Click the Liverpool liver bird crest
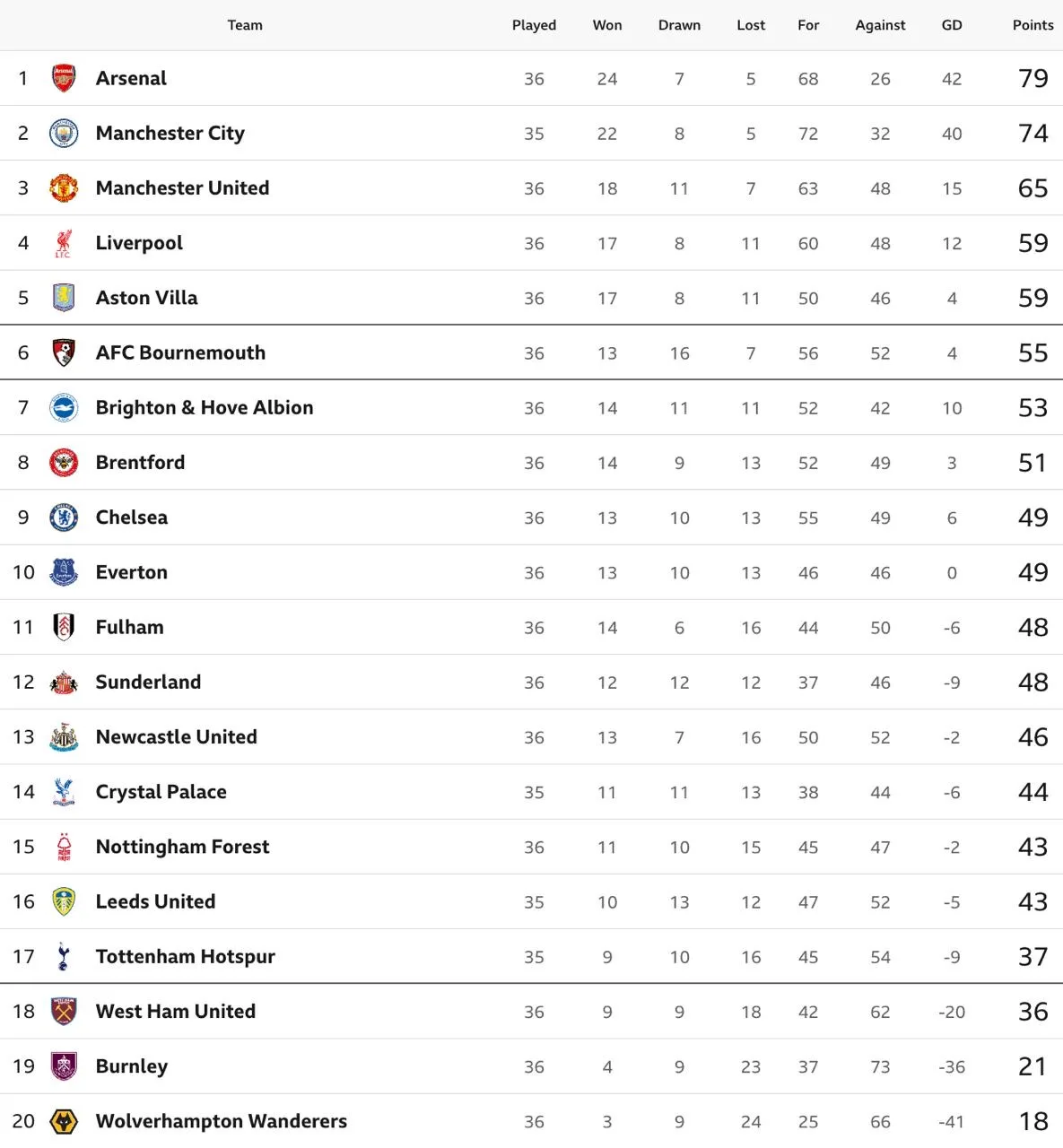 click(64, 242)
